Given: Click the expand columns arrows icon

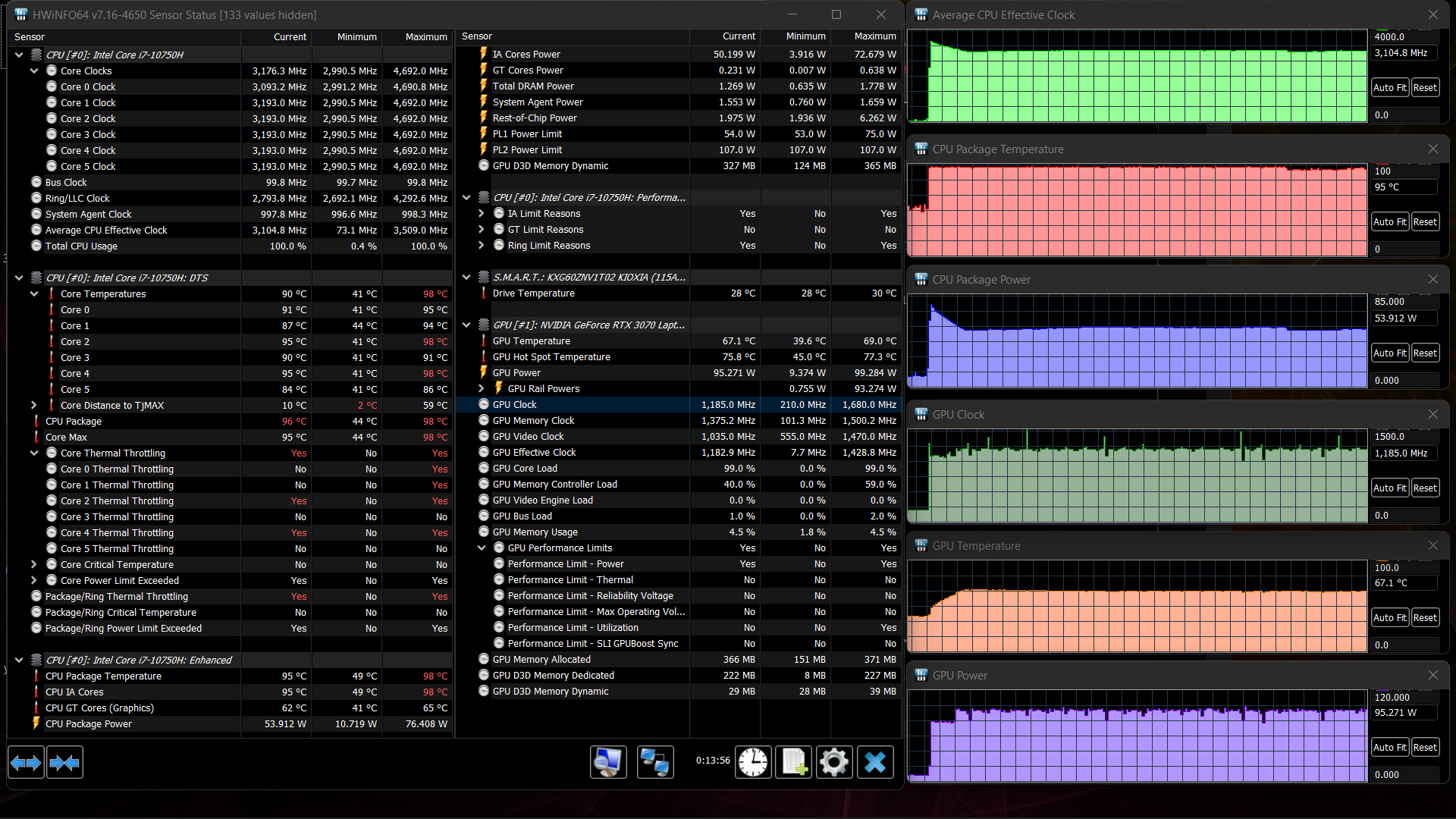Looking at the screenshot, I should (x=26, y=763).
